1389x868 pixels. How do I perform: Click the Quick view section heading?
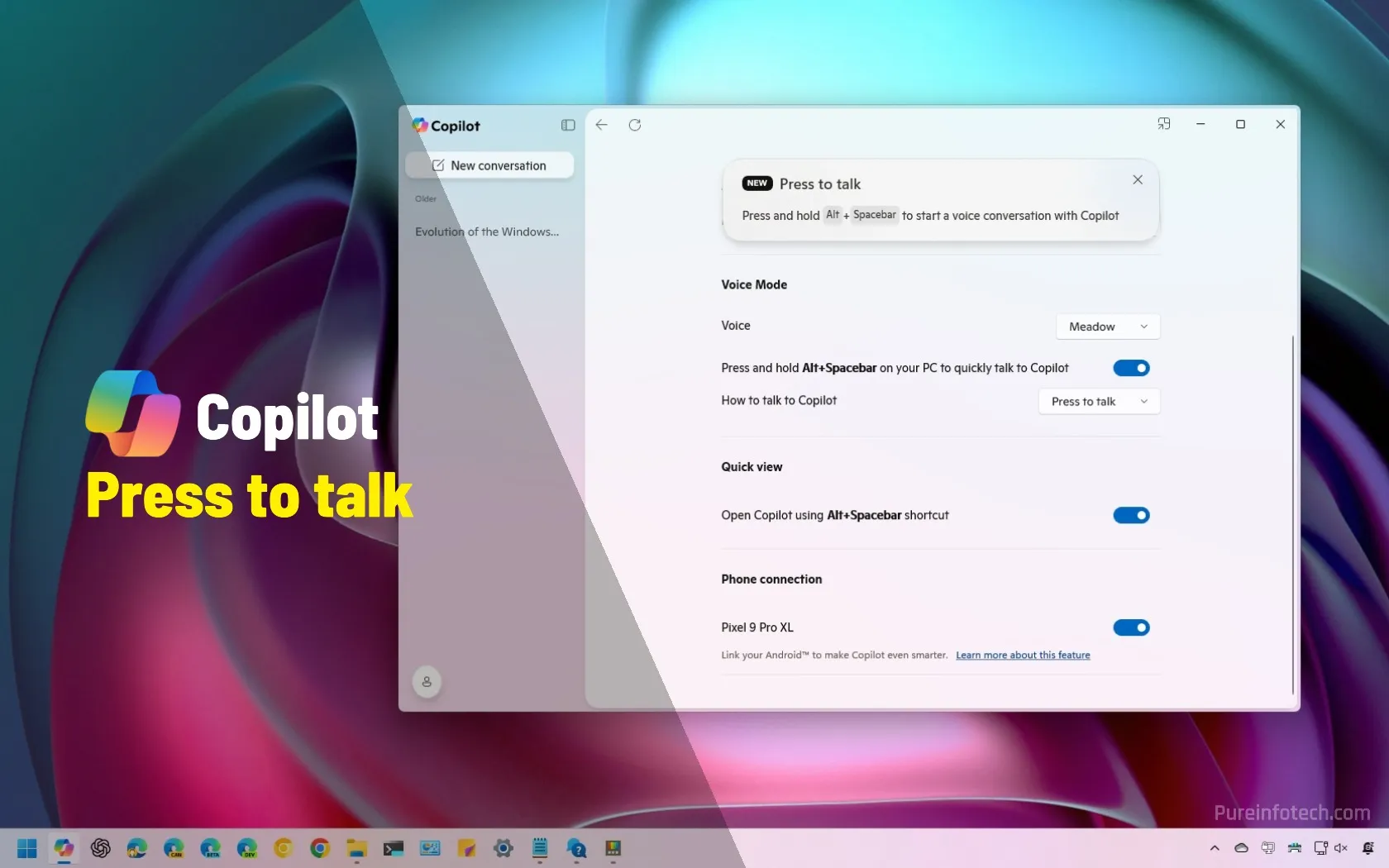point(752,467)
